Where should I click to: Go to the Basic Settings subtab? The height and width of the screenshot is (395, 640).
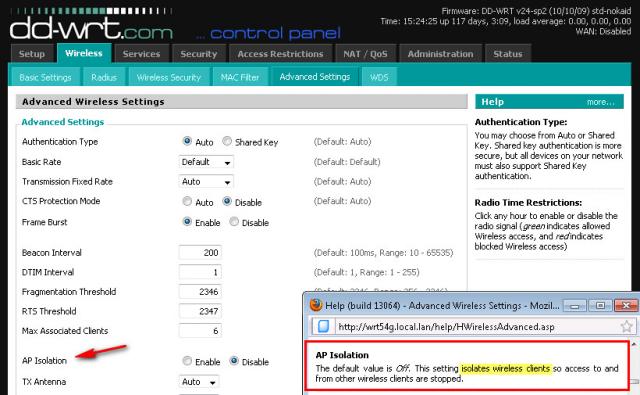click(45, 77)
